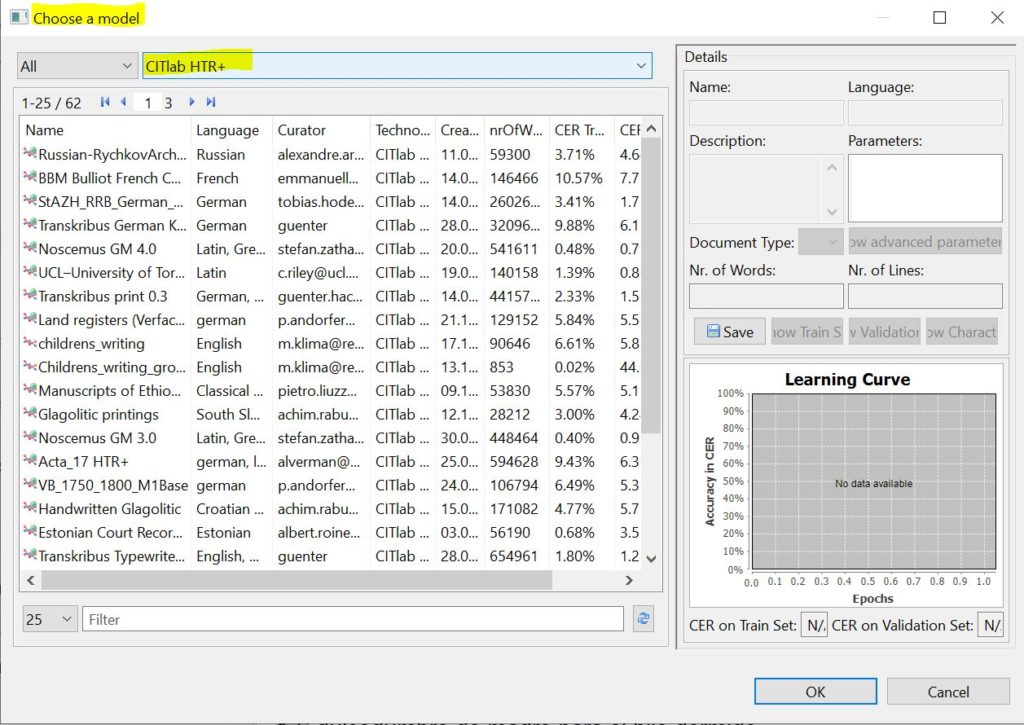This screenshot has height=725, width=1024.
Task: Select the Land registers (Verfac... model
Action: point(330,319)
